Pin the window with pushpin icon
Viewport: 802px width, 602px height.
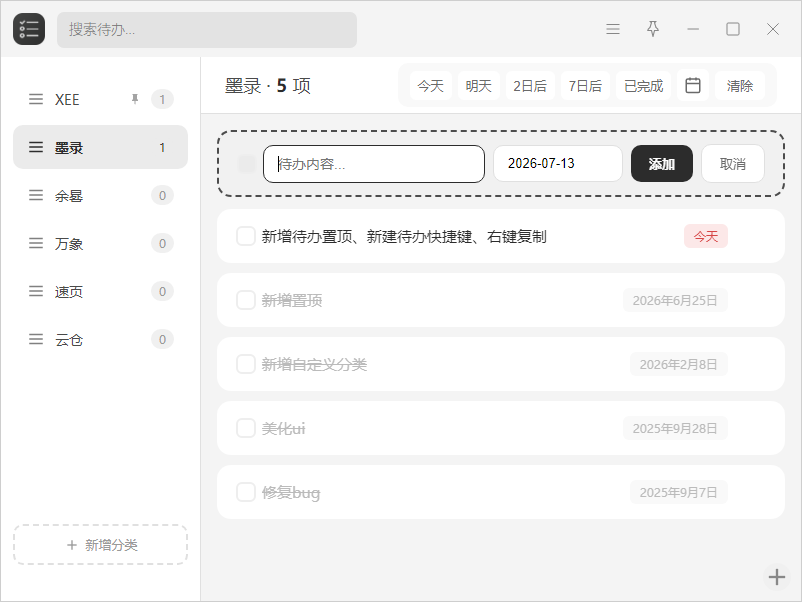(653, 29)
